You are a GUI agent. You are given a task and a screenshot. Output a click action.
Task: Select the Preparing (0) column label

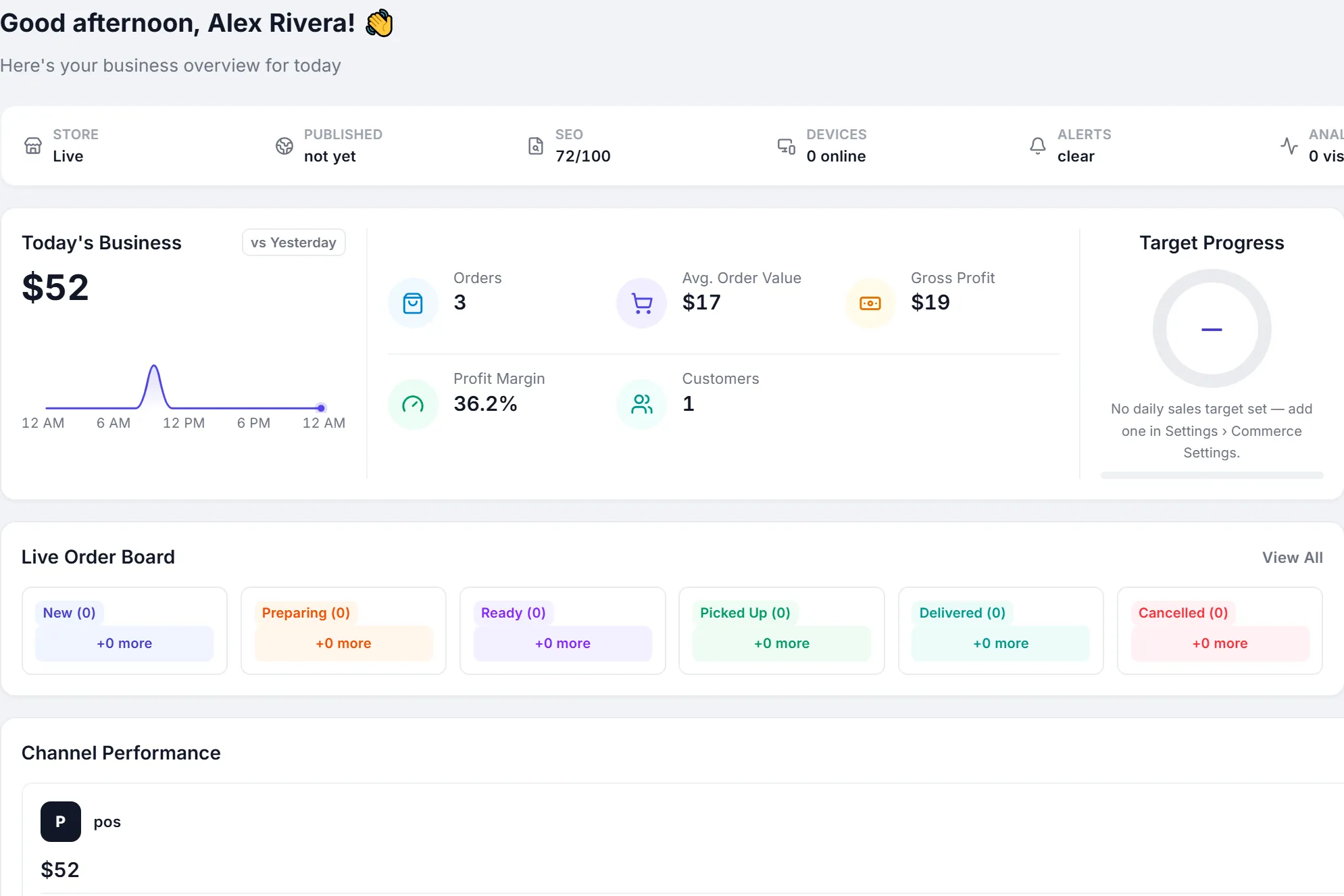click(306, 613)
